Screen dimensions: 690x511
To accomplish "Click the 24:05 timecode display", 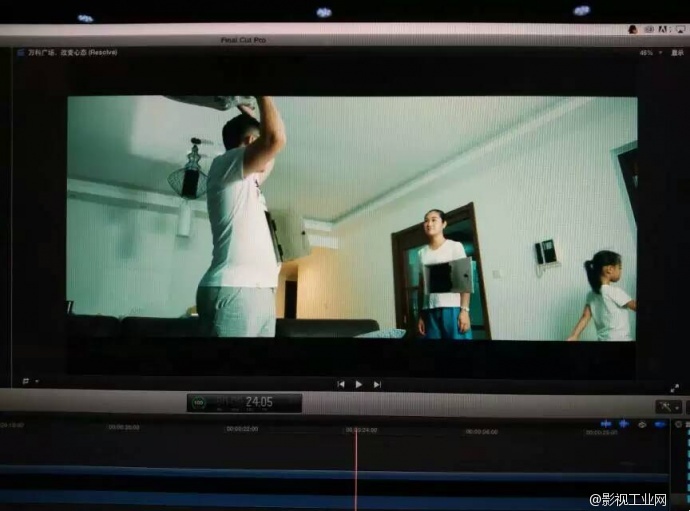I will coord(259,402).
